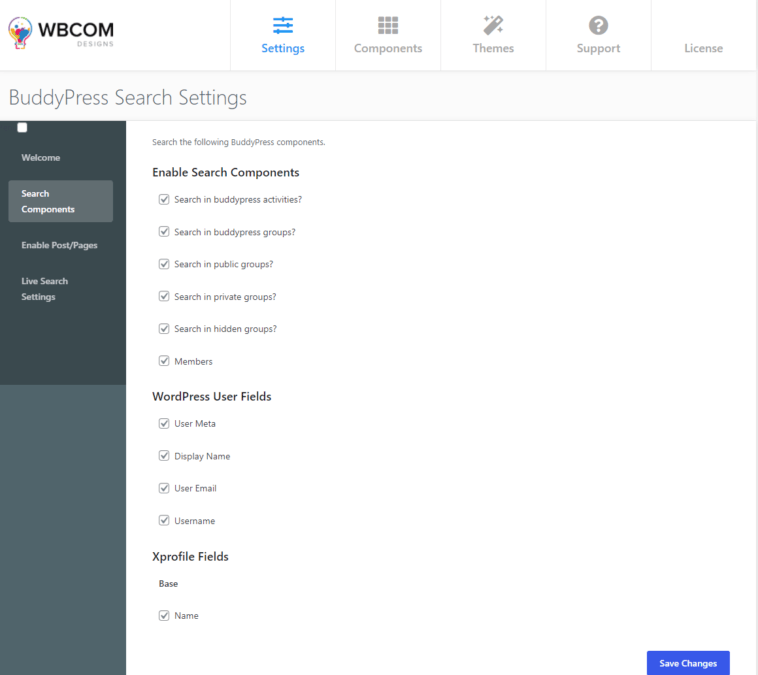
Task: Disable Search in private groups
Action: click(164, 296)
